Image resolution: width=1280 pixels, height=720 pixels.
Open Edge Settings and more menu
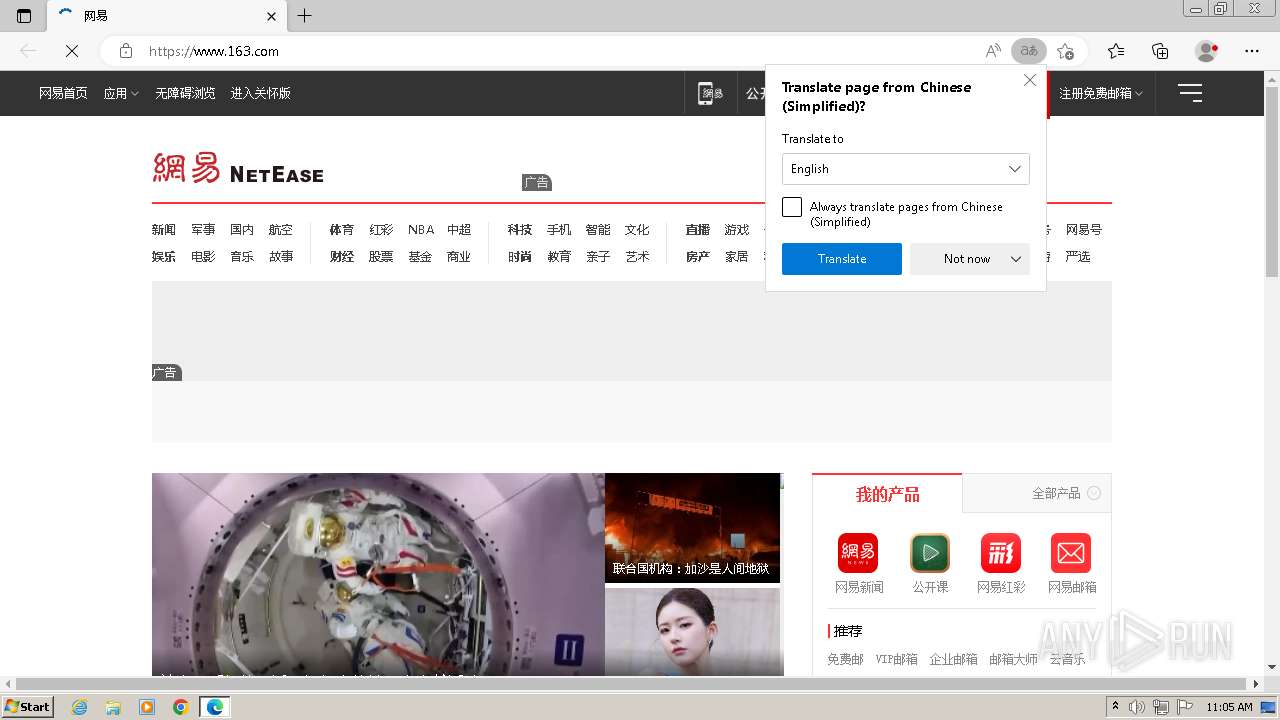[1252, 51]
